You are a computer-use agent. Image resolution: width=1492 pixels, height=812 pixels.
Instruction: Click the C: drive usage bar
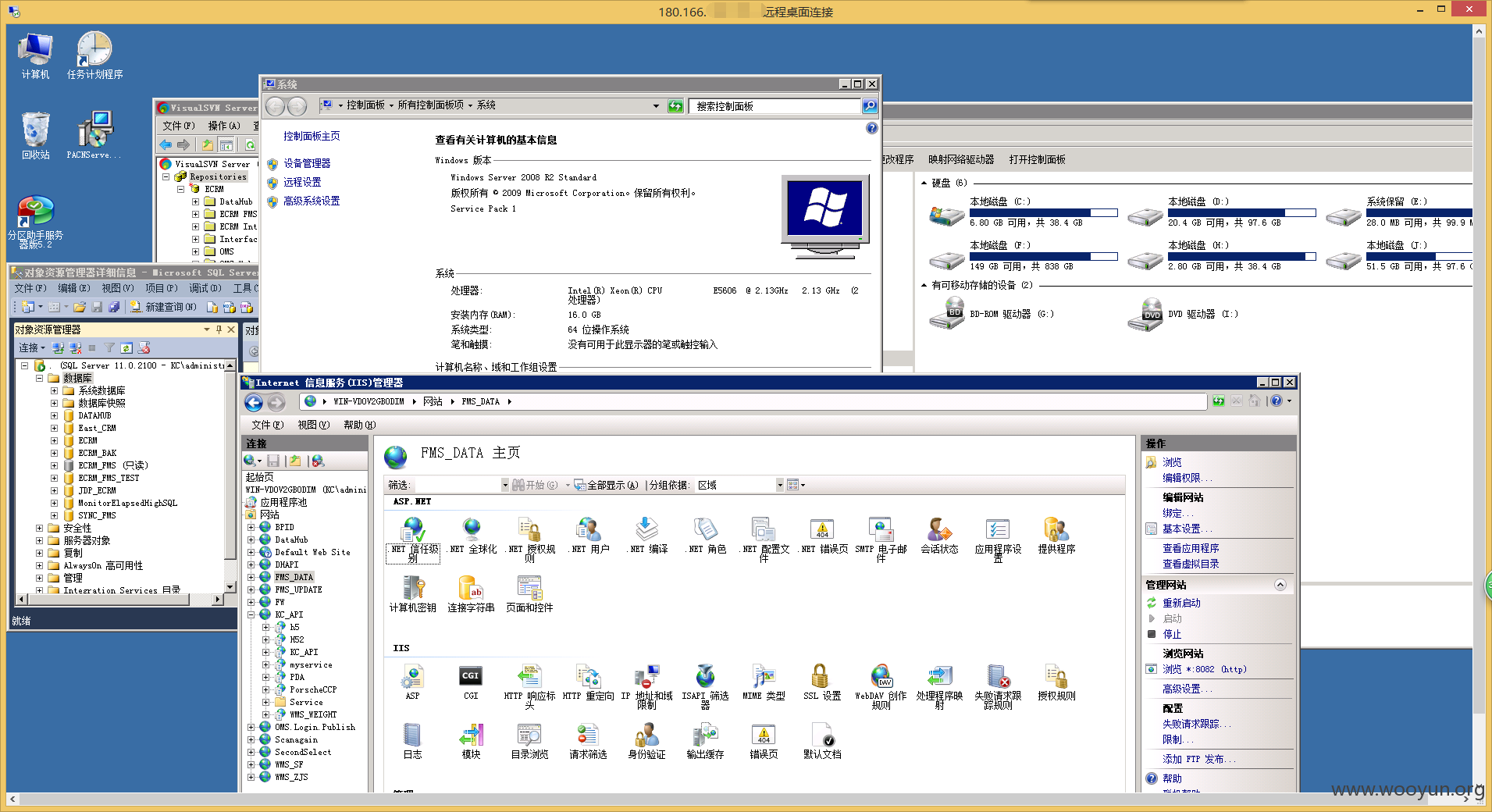pyautogui.click(x=1043, y=212)
